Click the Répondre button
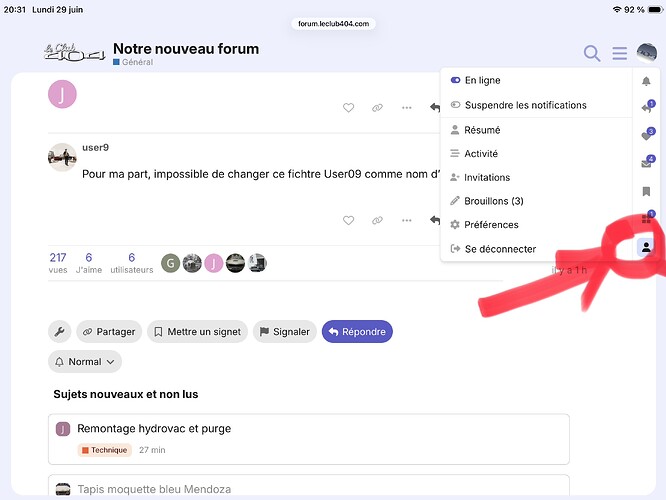The image size is (666, 500). [x=357, y=331]
